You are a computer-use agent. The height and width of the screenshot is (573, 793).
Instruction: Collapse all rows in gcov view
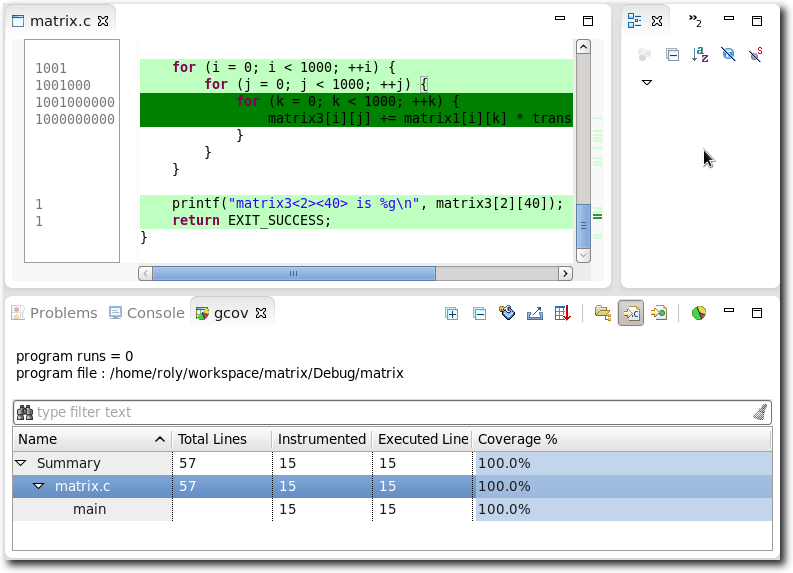tap(479, 314)
